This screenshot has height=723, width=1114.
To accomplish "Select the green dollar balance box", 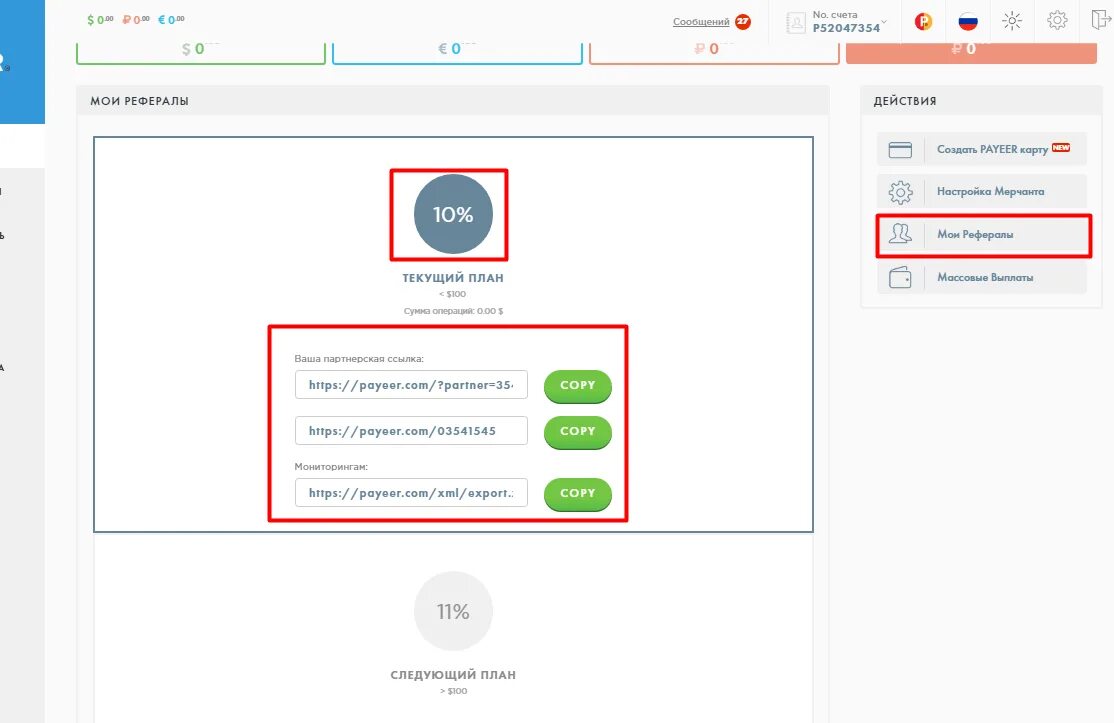I will [201, 52].
